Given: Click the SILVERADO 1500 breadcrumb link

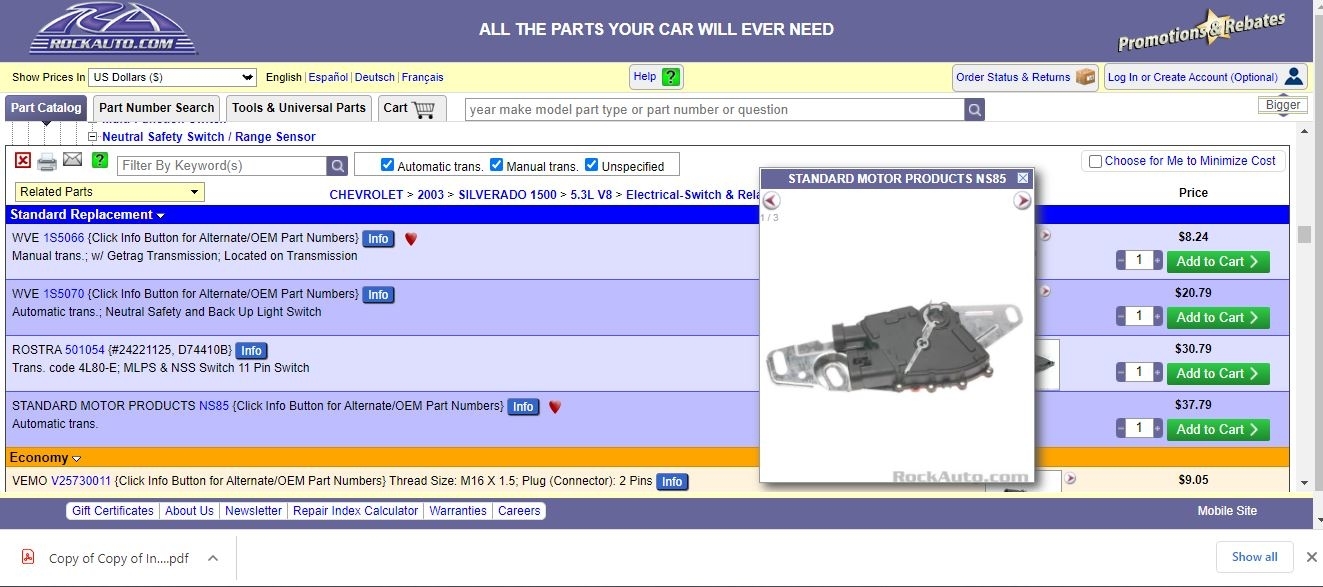Looking at the screenshot, I should (x=507, y=195).
